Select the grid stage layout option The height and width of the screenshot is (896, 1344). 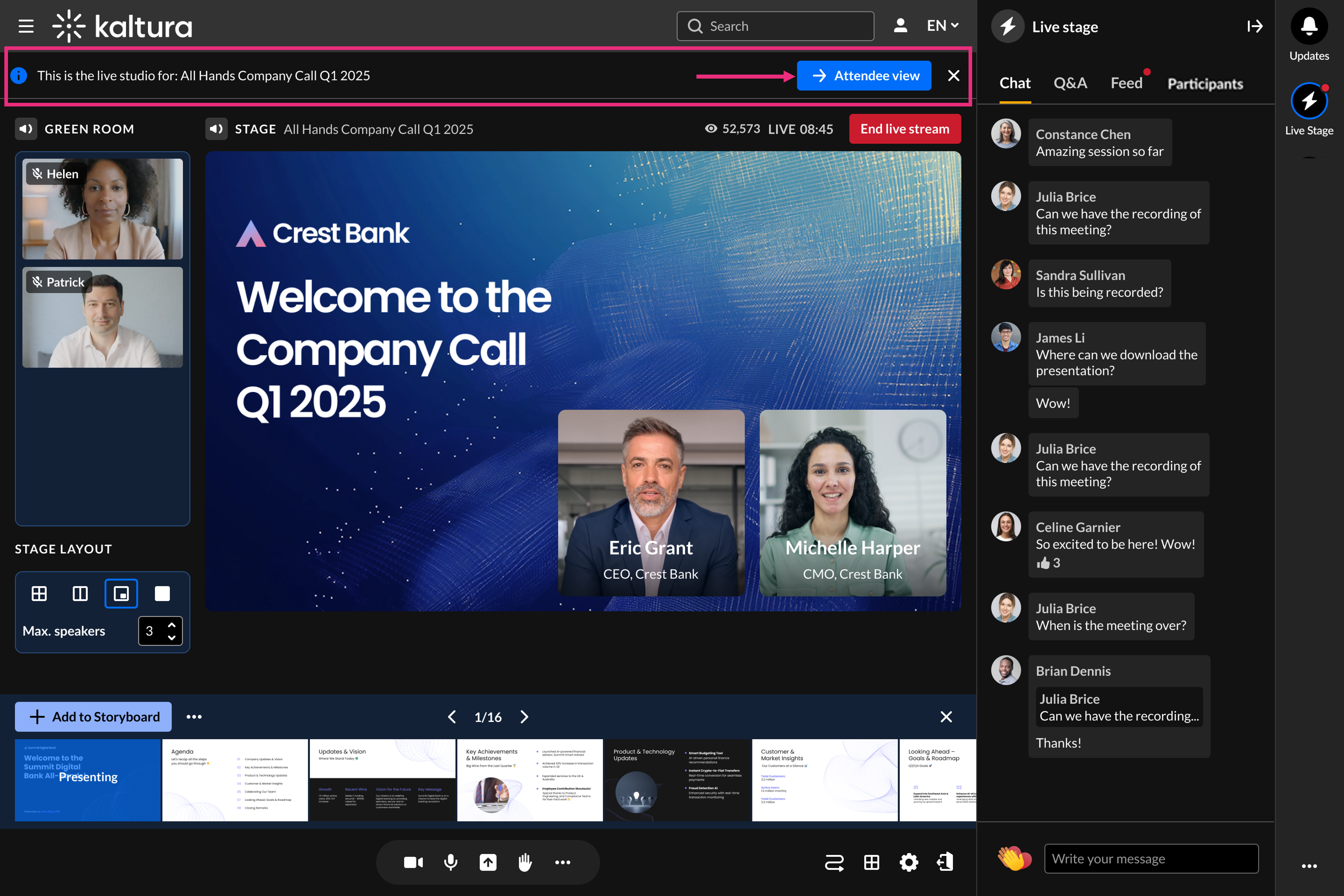[x=39, y=594]
